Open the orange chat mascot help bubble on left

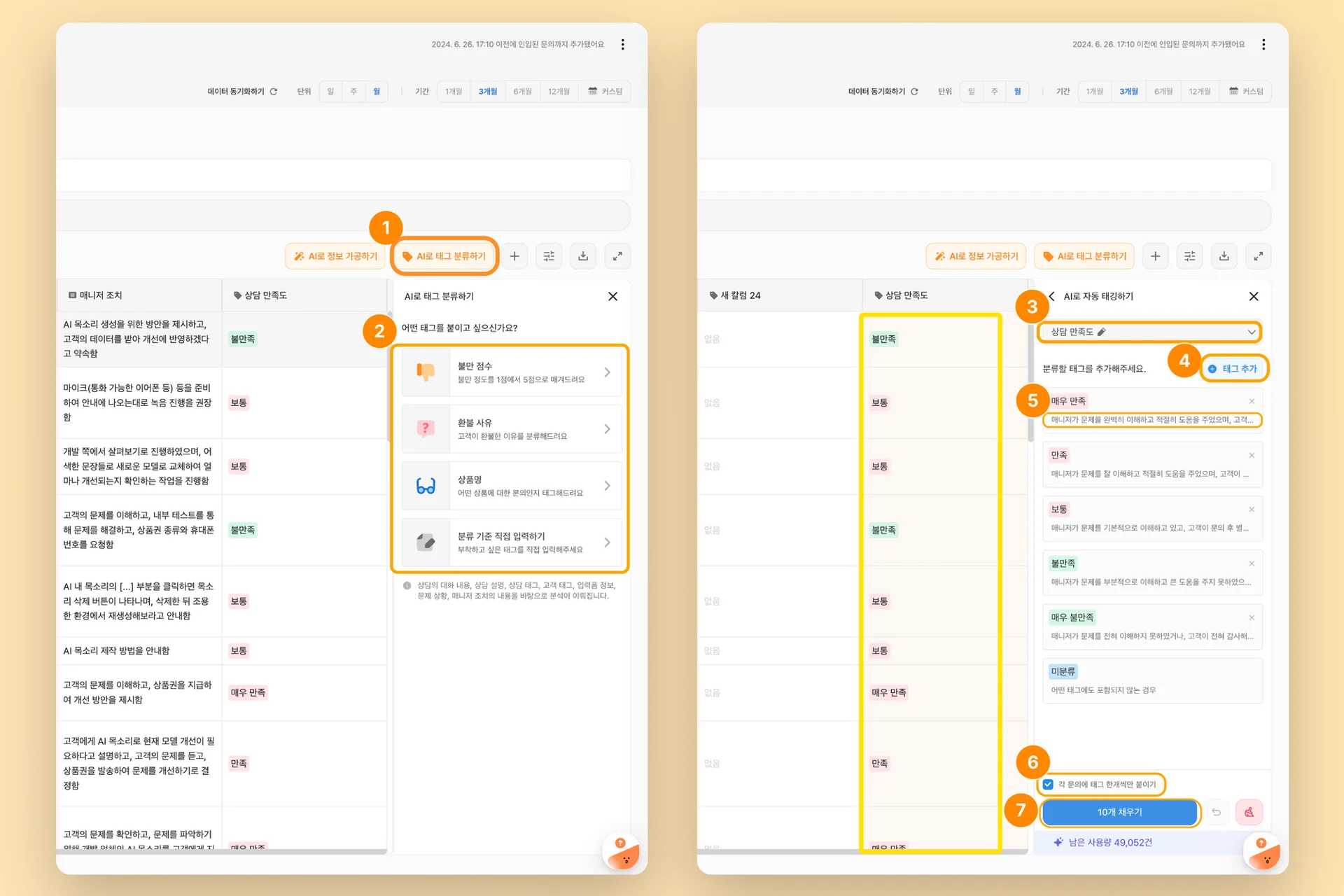point(622,853)
